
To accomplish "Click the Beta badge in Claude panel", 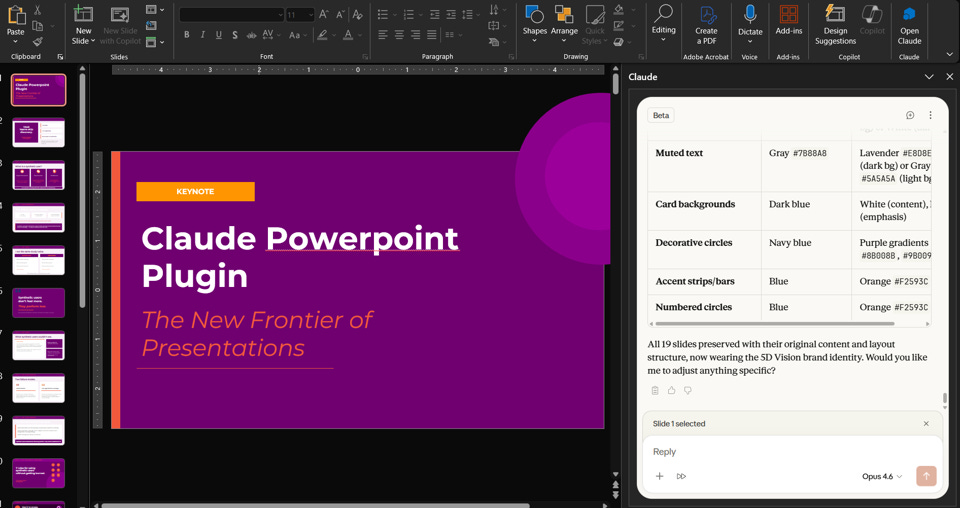I will click(661, 115).
